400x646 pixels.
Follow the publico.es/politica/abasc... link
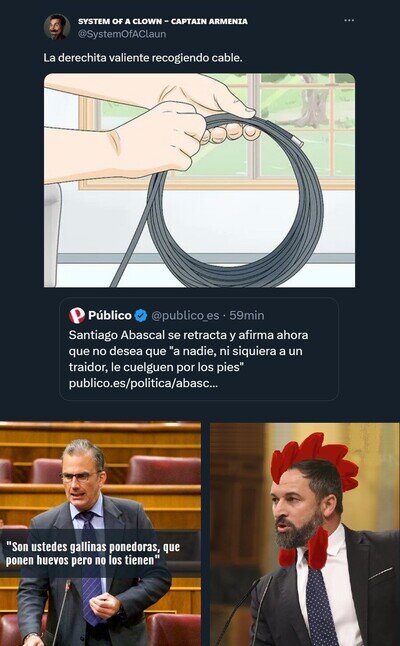click(143, 383)
